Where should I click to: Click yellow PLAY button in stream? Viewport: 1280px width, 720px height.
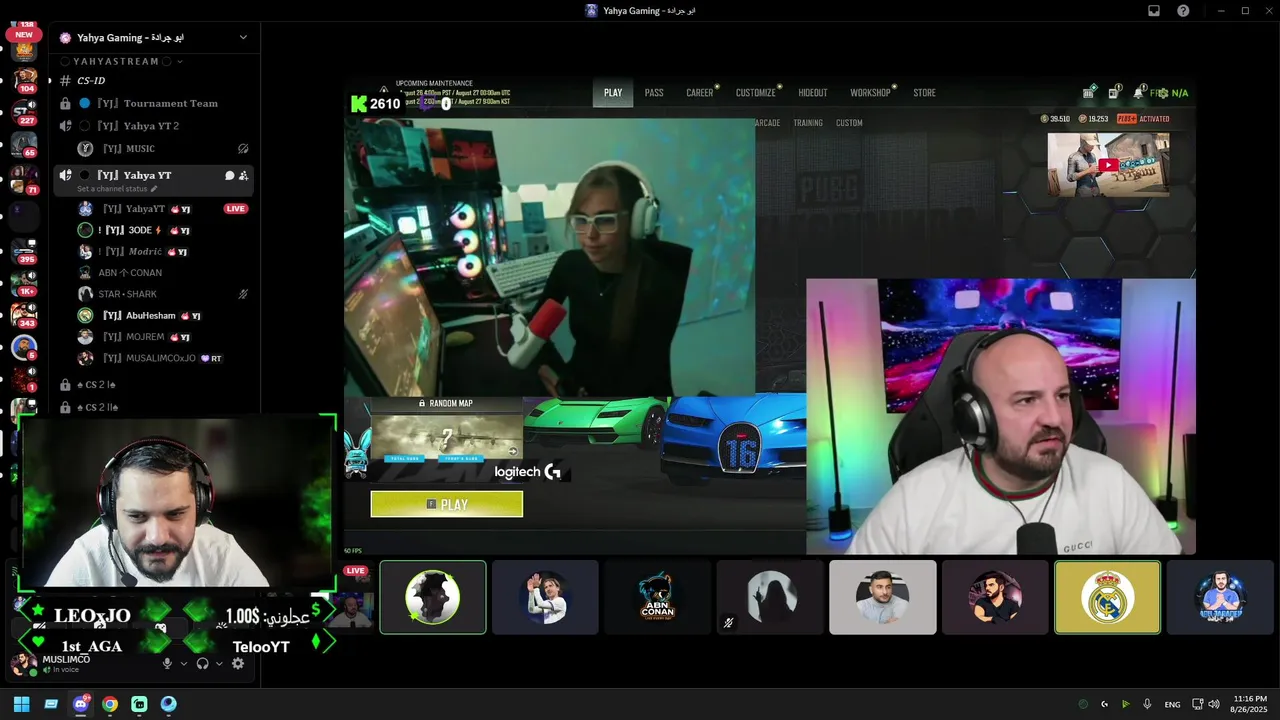click(x=447, y=504)
